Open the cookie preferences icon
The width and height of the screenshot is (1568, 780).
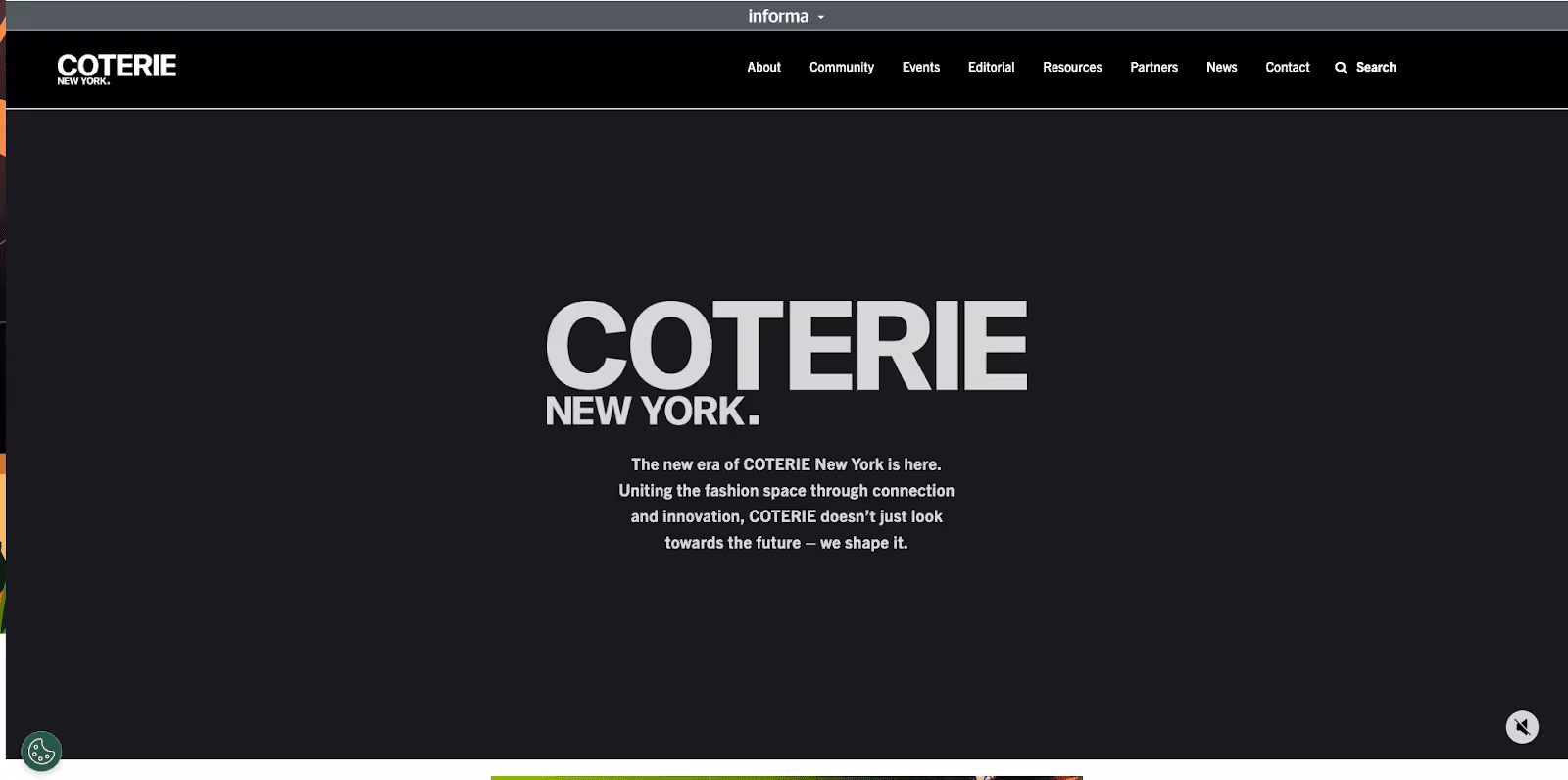[x=41, y=752]
